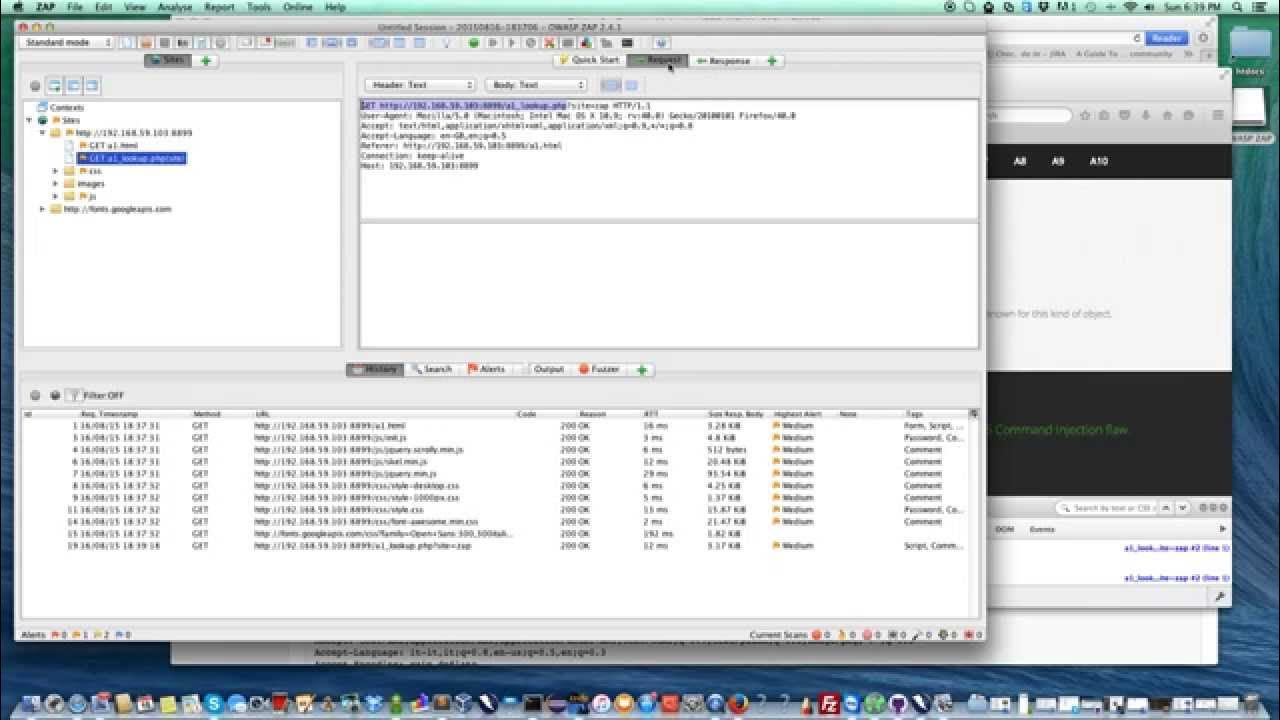1280x720 pixels.
Task: Click the Reader button in Safari window
Action: tap(1166, 38)
